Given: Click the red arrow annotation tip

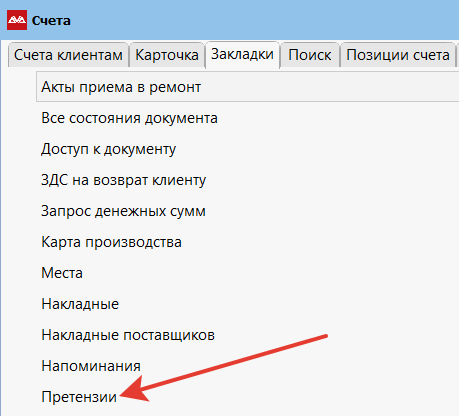Looking at the screenshot, I should (121, 395).
